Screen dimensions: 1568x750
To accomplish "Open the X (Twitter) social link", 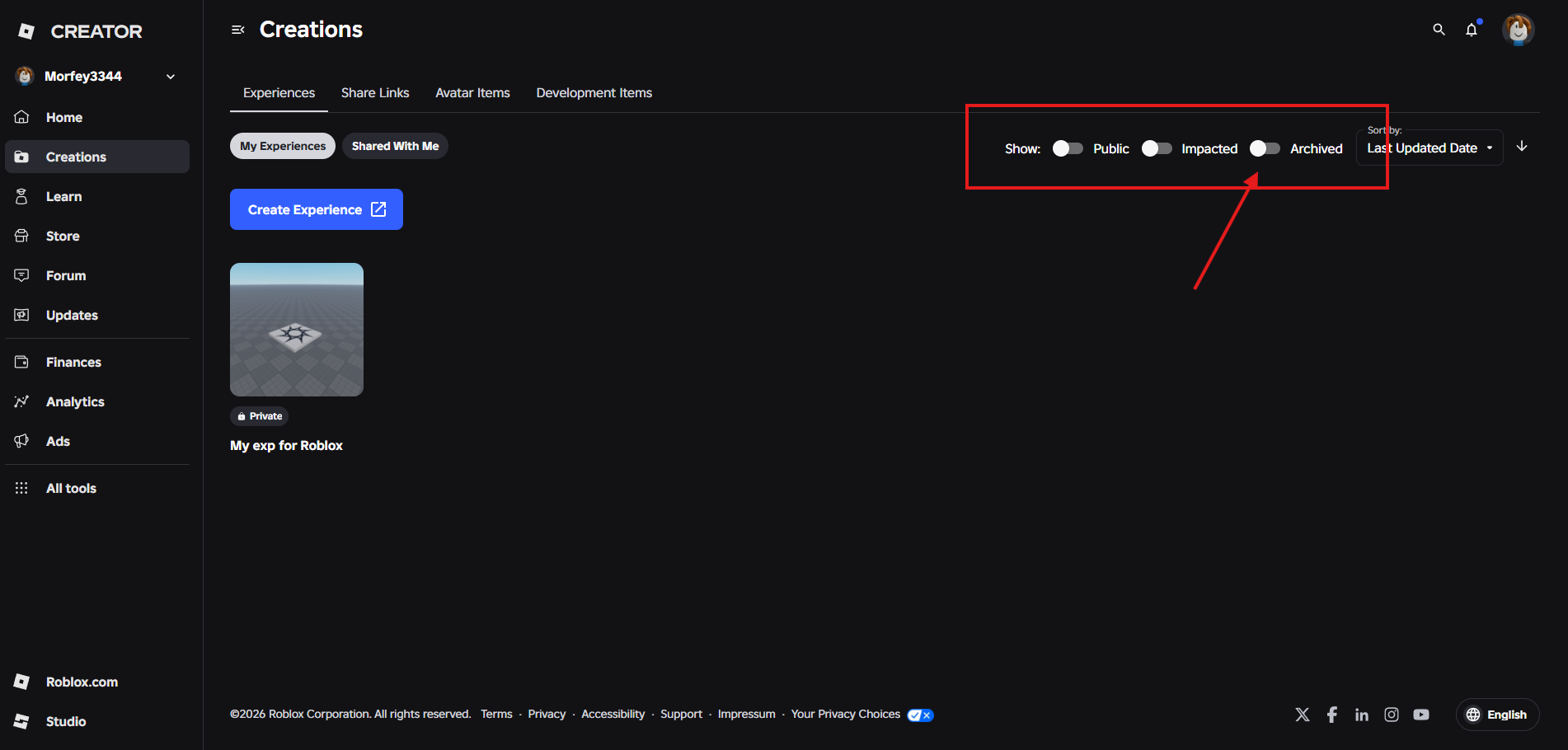I will pos(1303,715).
